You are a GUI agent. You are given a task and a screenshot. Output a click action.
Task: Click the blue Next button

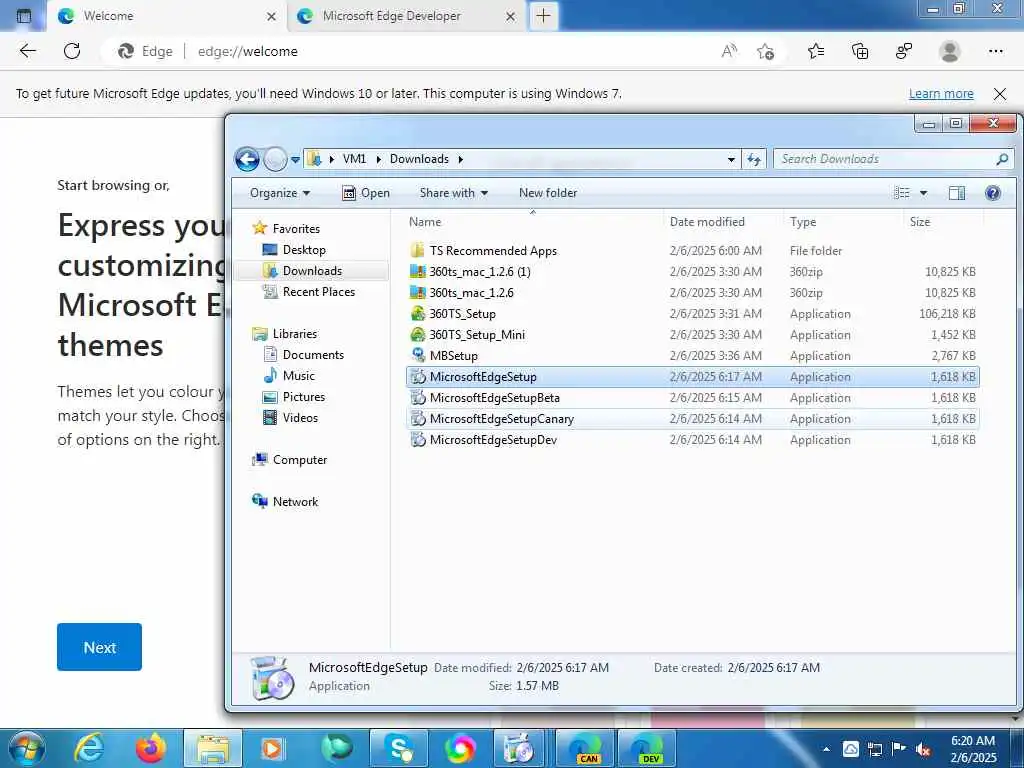pos(99,647)
